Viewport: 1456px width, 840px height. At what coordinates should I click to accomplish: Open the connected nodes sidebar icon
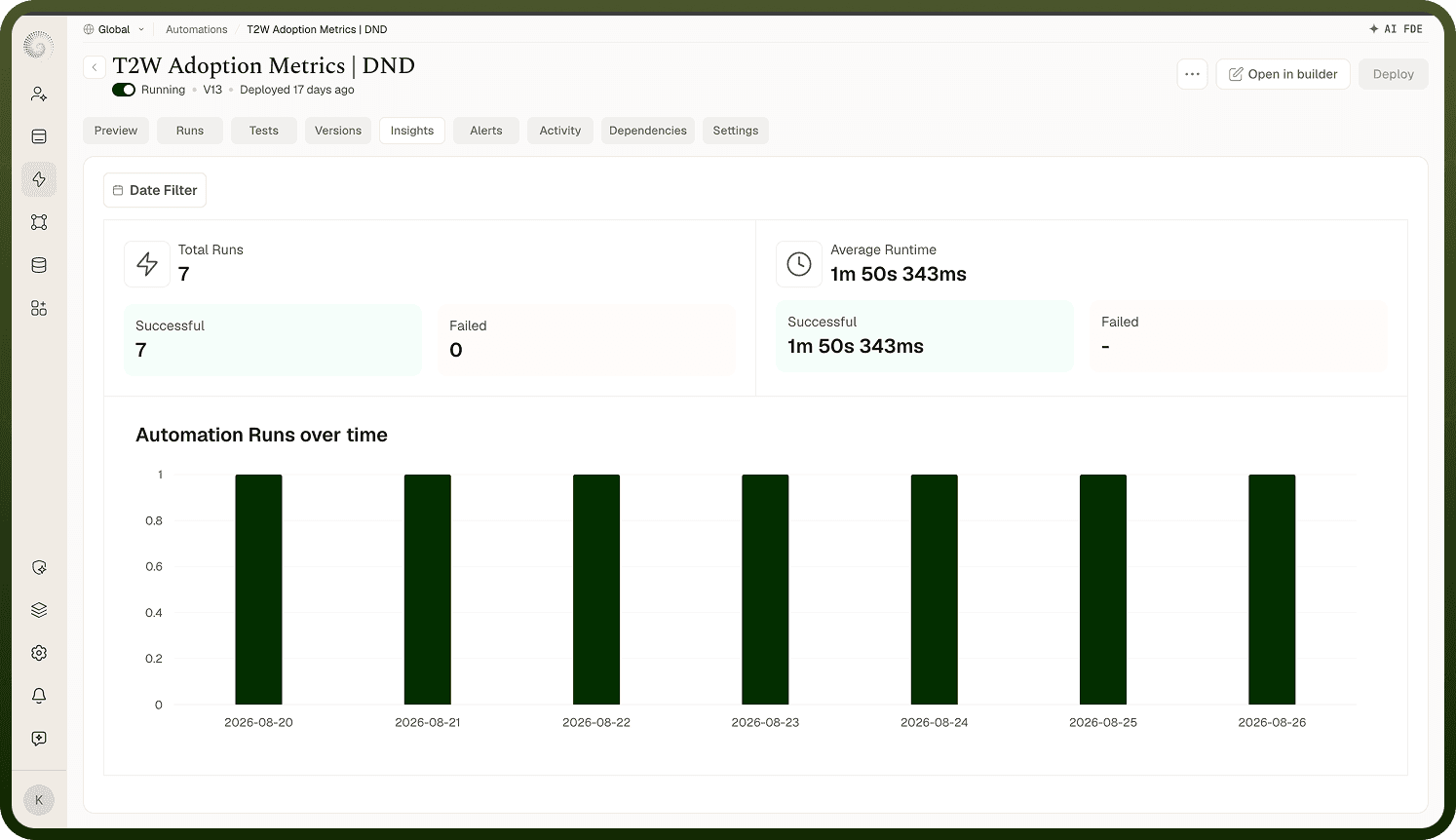pyautogui.click(x=39, y=222)
